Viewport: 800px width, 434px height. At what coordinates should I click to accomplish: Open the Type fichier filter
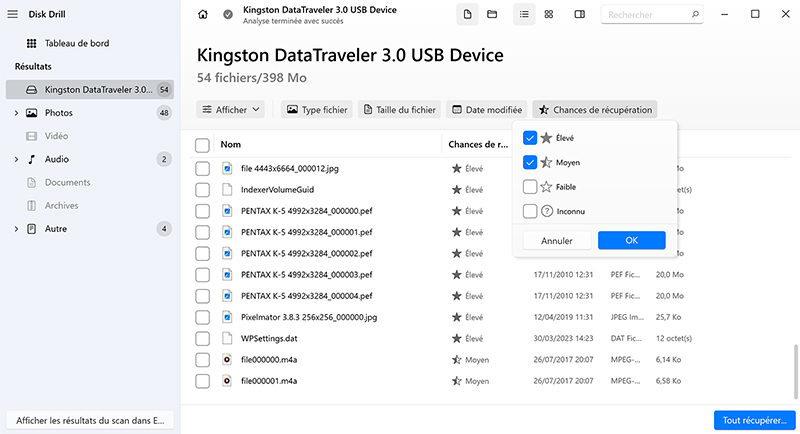318,110
